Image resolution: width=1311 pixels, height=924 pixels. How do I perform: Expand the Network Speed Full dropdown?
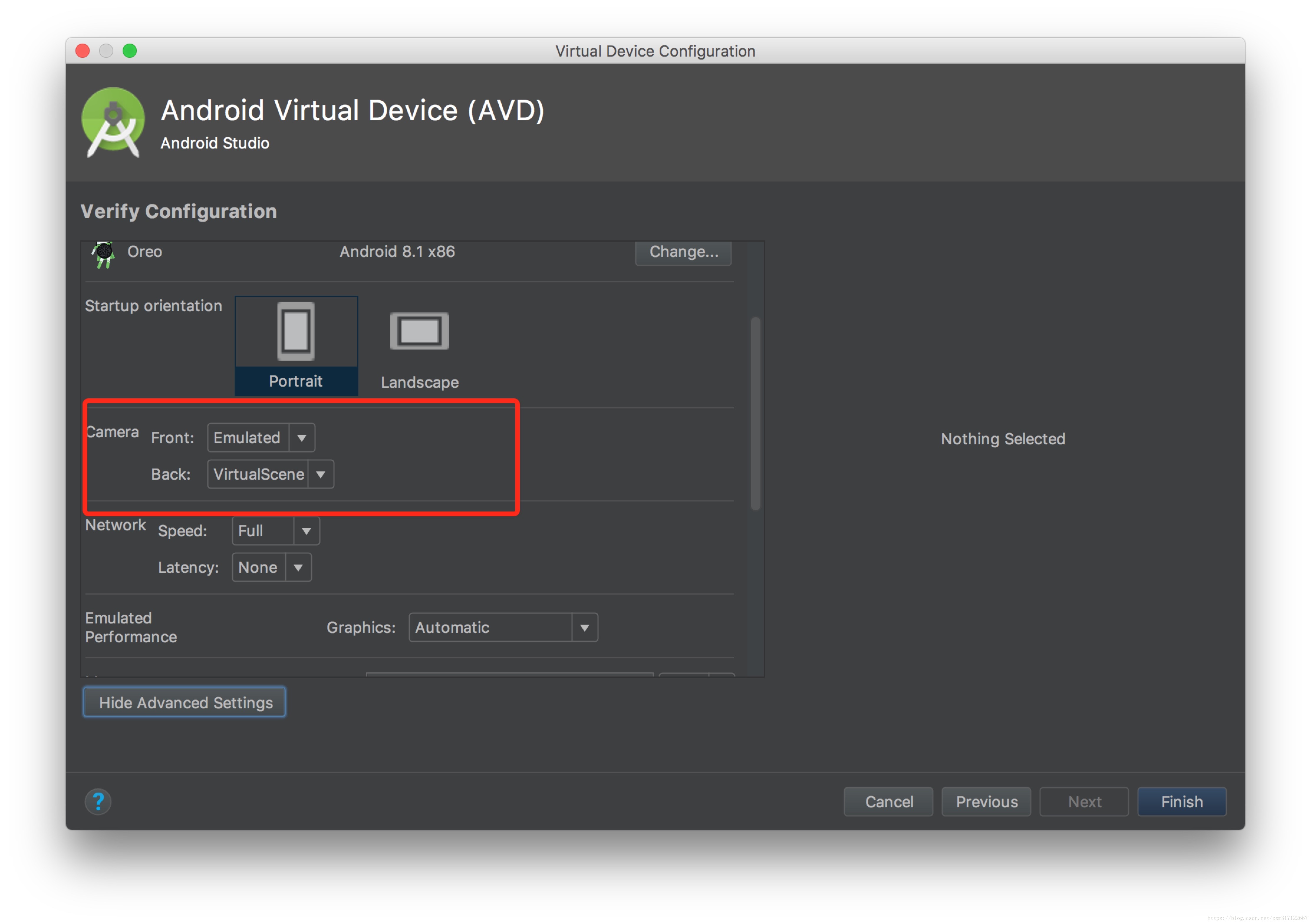pyautogui.click(x=276, y=531)
